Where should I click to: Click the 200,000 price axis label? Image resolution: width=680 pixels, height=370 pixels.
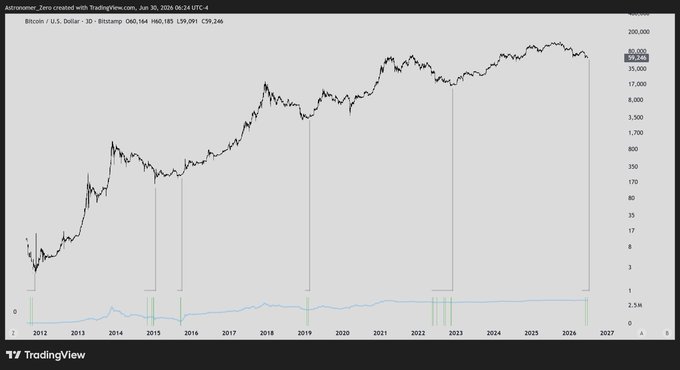[639, 32]
